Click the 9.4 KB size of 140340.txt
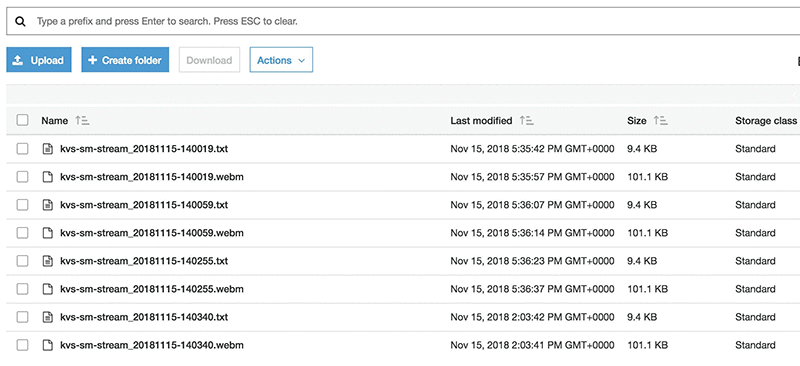The width and height of the screenshot is (800, 366). (x=642, y=318)
